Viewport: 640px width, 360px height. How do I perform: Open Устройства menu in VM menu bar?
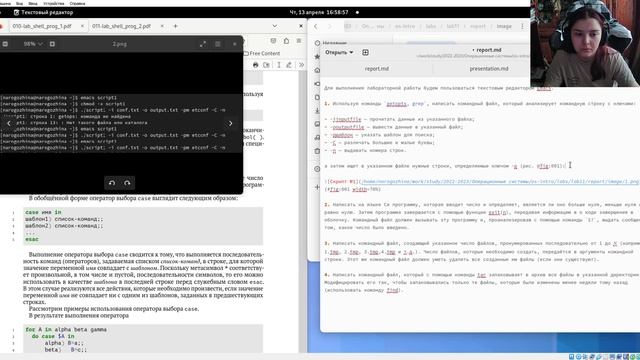54,3
